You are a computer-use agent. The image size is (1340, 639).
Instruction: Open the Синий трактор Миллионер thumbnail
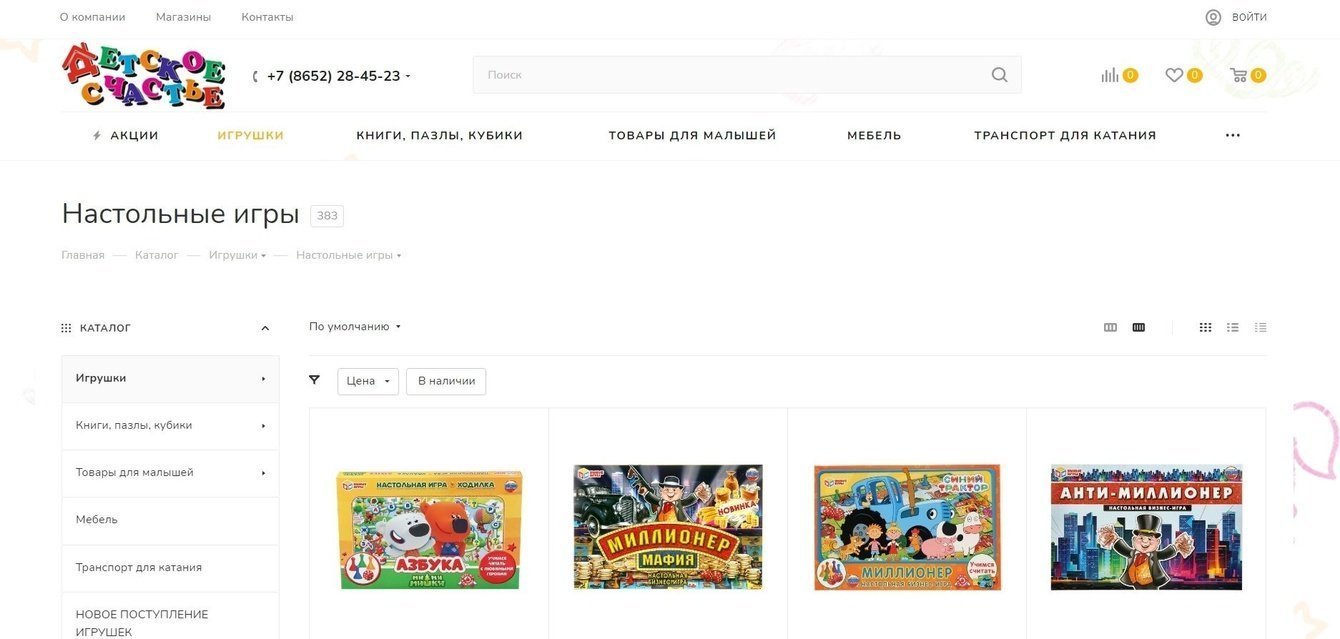point(907,527)
